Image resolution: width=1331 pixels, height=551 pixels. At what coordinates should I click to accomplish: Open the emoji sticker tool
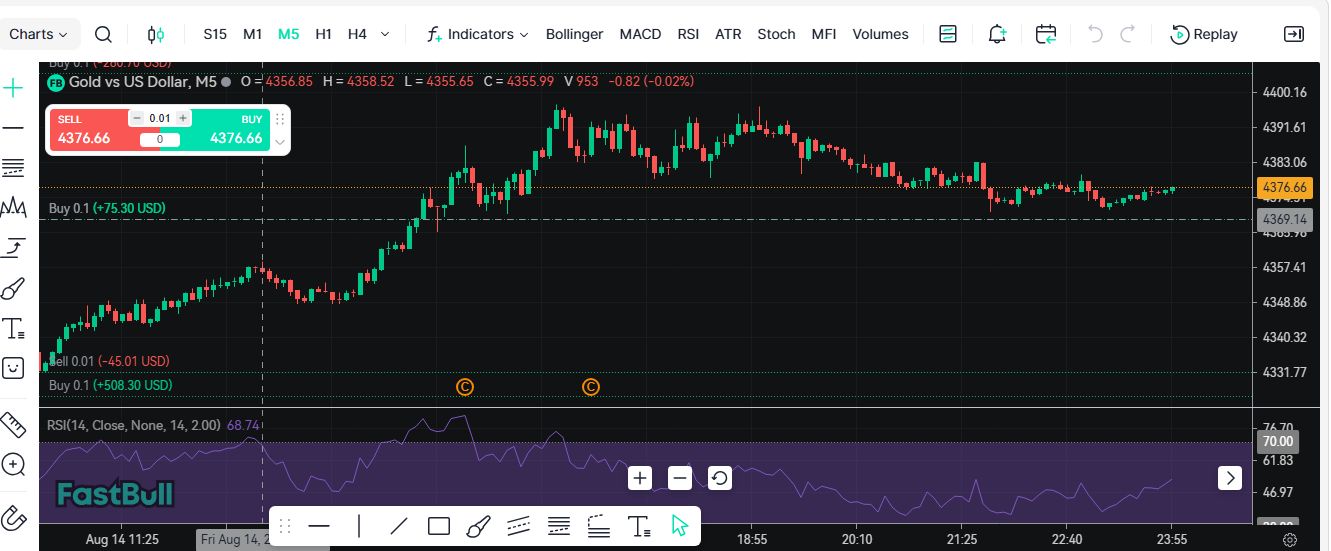[x=14, y=368]
